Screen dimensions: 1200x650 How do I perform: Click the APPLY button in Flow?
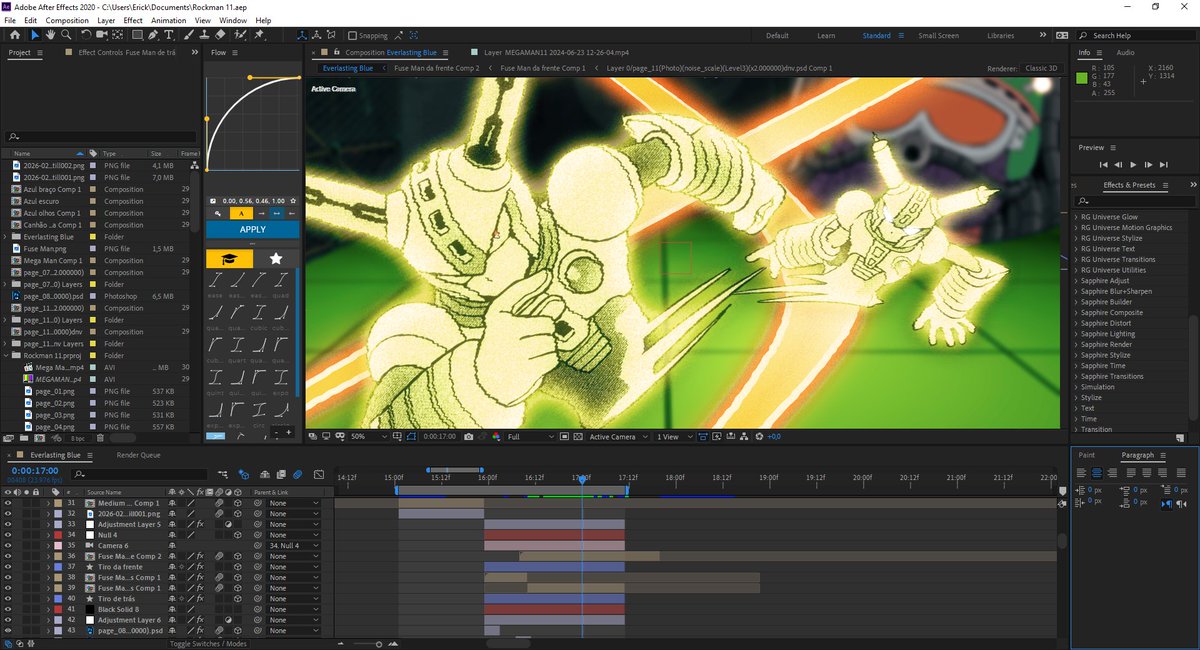(x=253, y=229)
